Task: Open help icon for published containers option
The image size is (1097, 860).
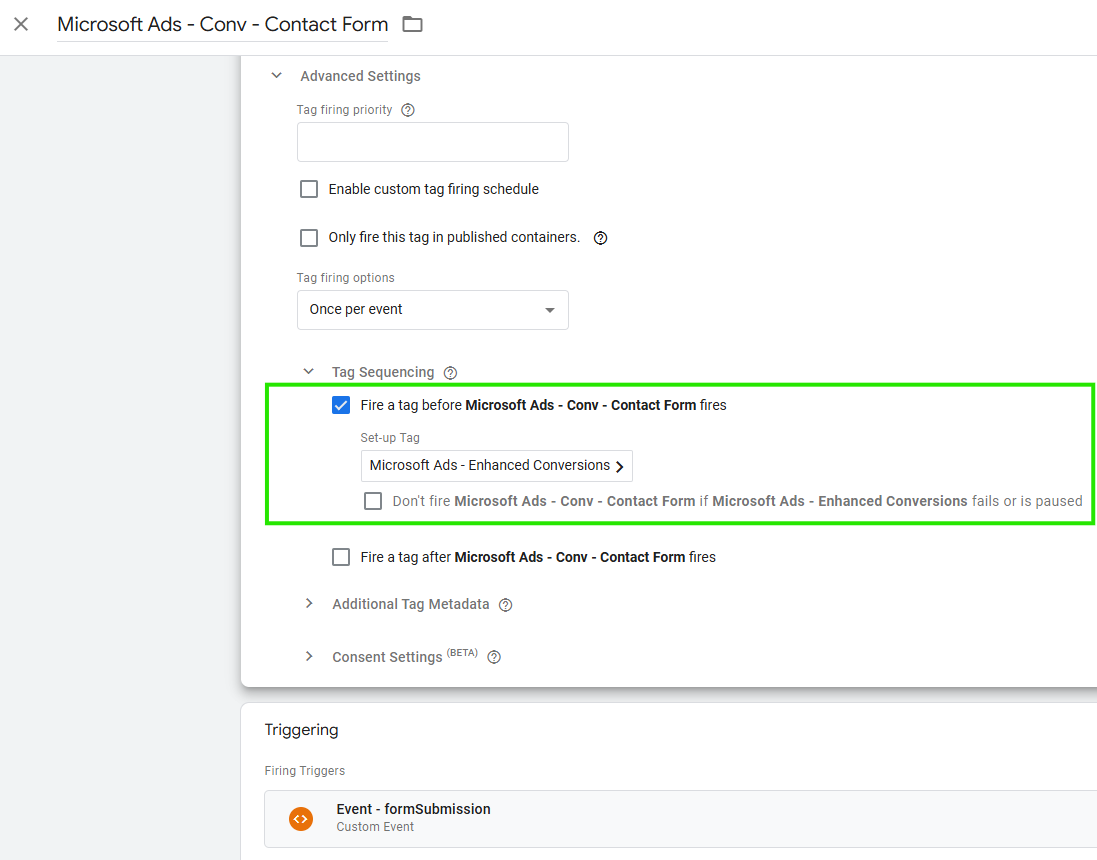Action: [x=600, y=238]
